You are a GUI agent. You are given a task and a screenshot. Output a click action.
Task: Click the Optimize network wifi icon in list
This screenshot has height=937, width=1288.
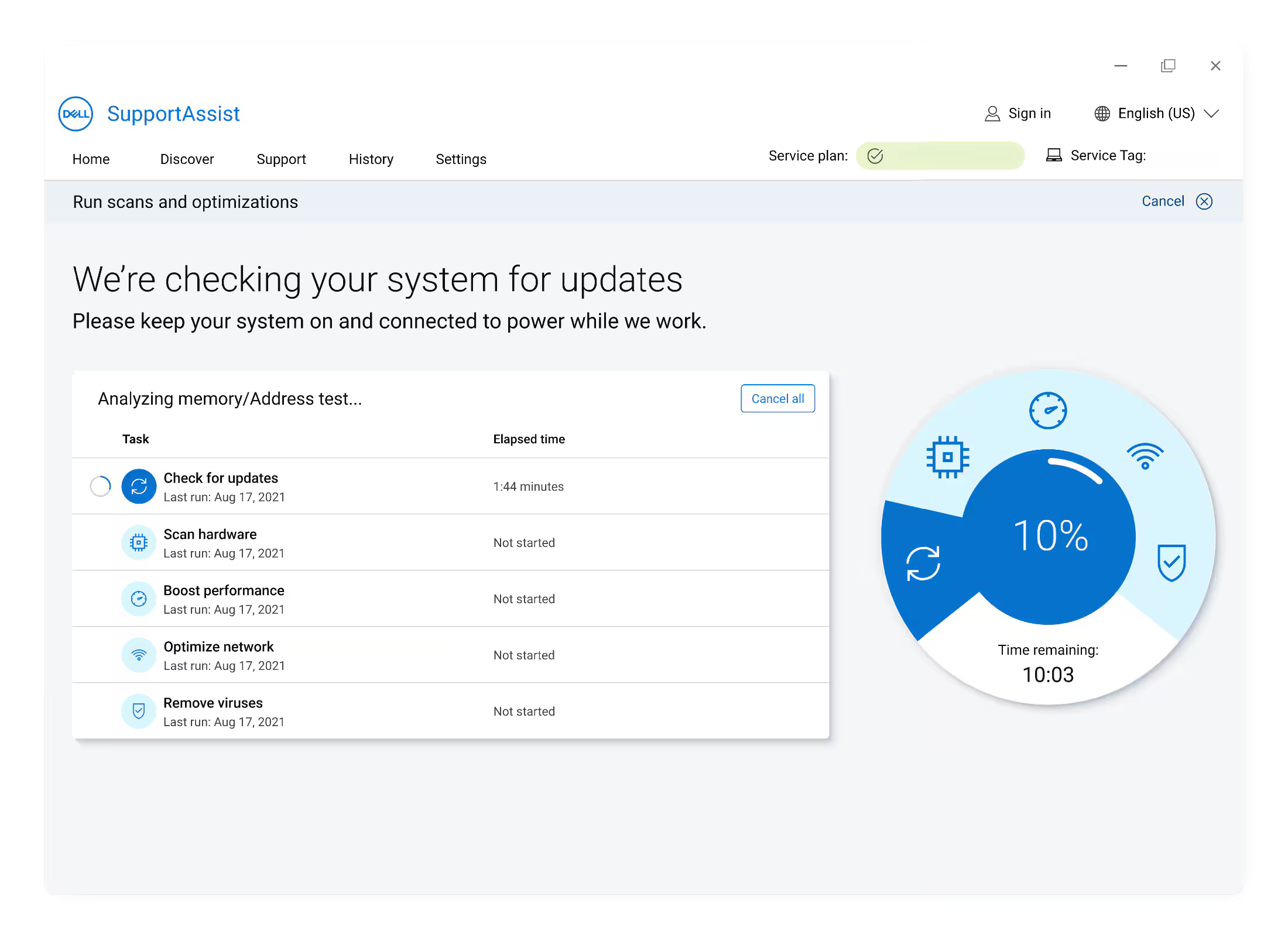click(139, 655)
